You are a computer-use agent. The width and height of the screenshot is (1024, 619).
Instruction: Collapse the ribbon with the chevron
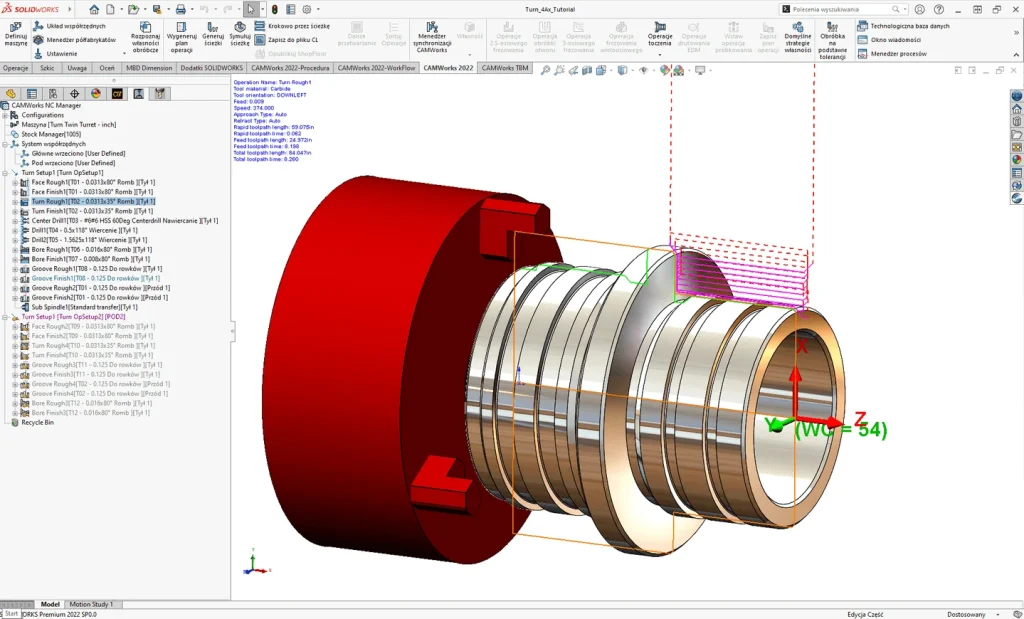(1016, 54)
